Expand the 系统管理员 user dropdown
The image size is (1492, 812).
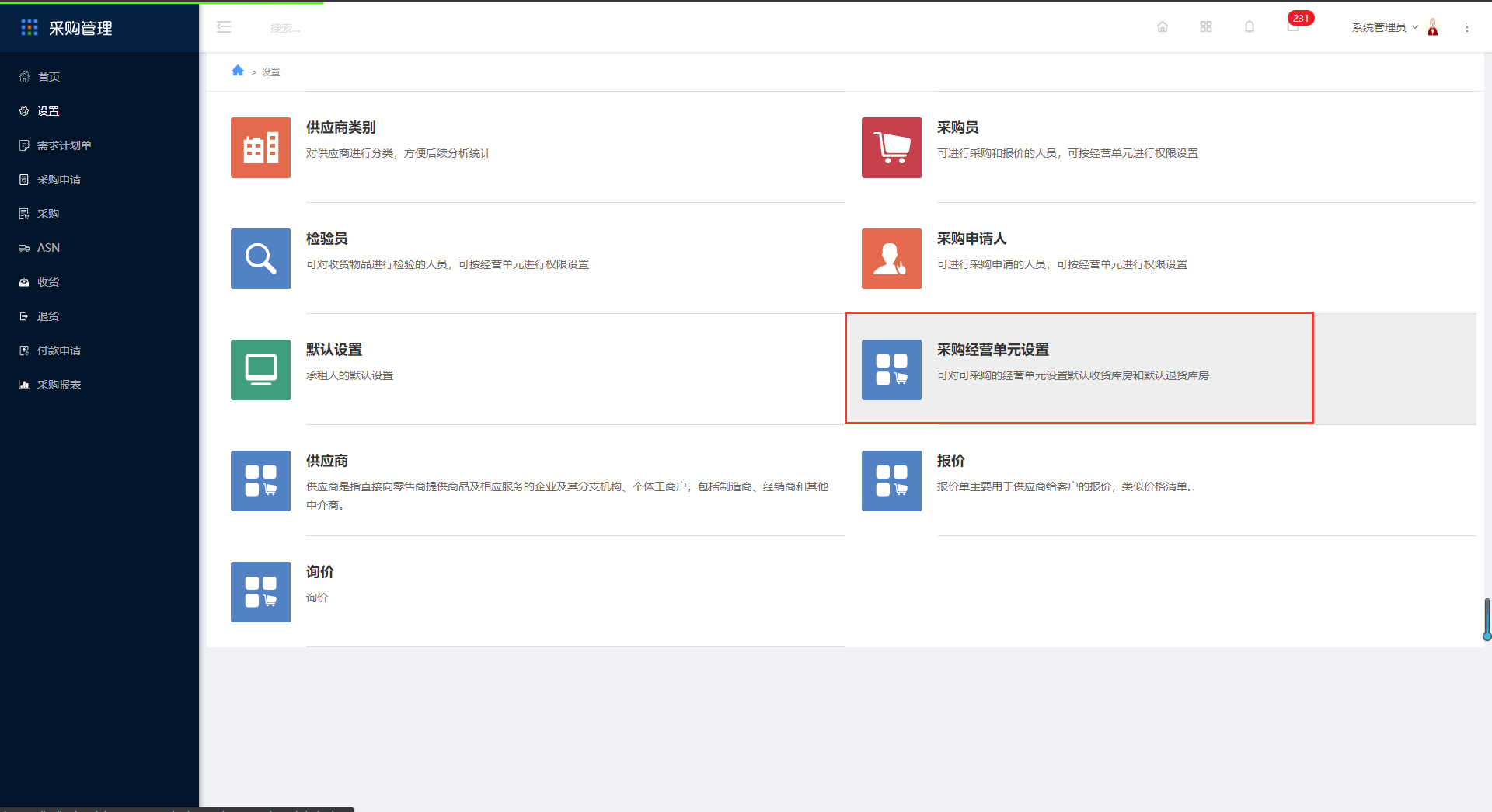tap(1385, 27)
